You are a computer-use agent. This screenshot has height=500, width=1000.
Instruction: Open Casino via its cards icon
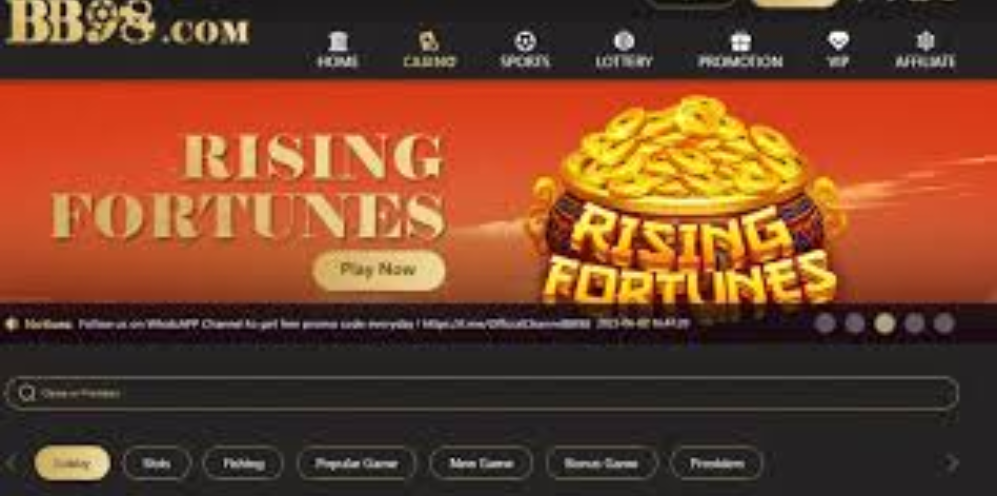click(429, 41)
